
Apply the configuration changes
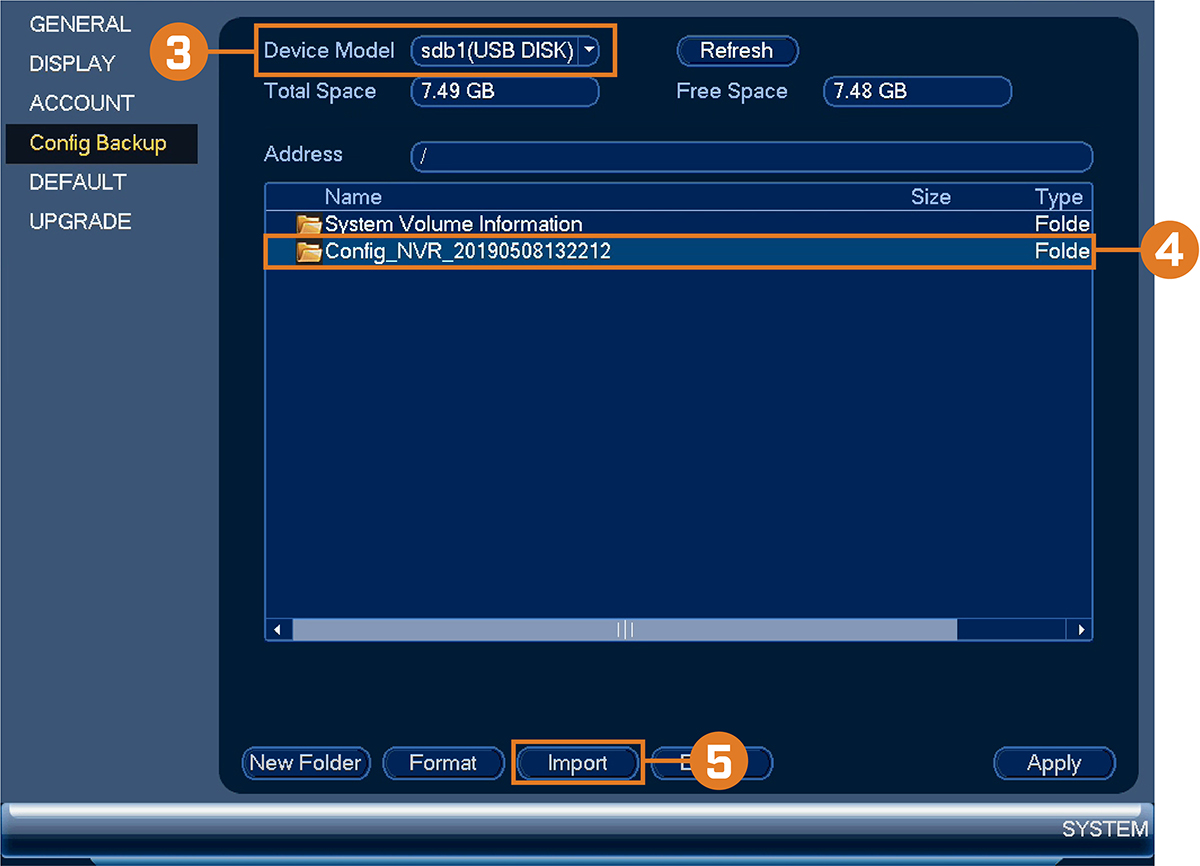[x=1054, y=763]
